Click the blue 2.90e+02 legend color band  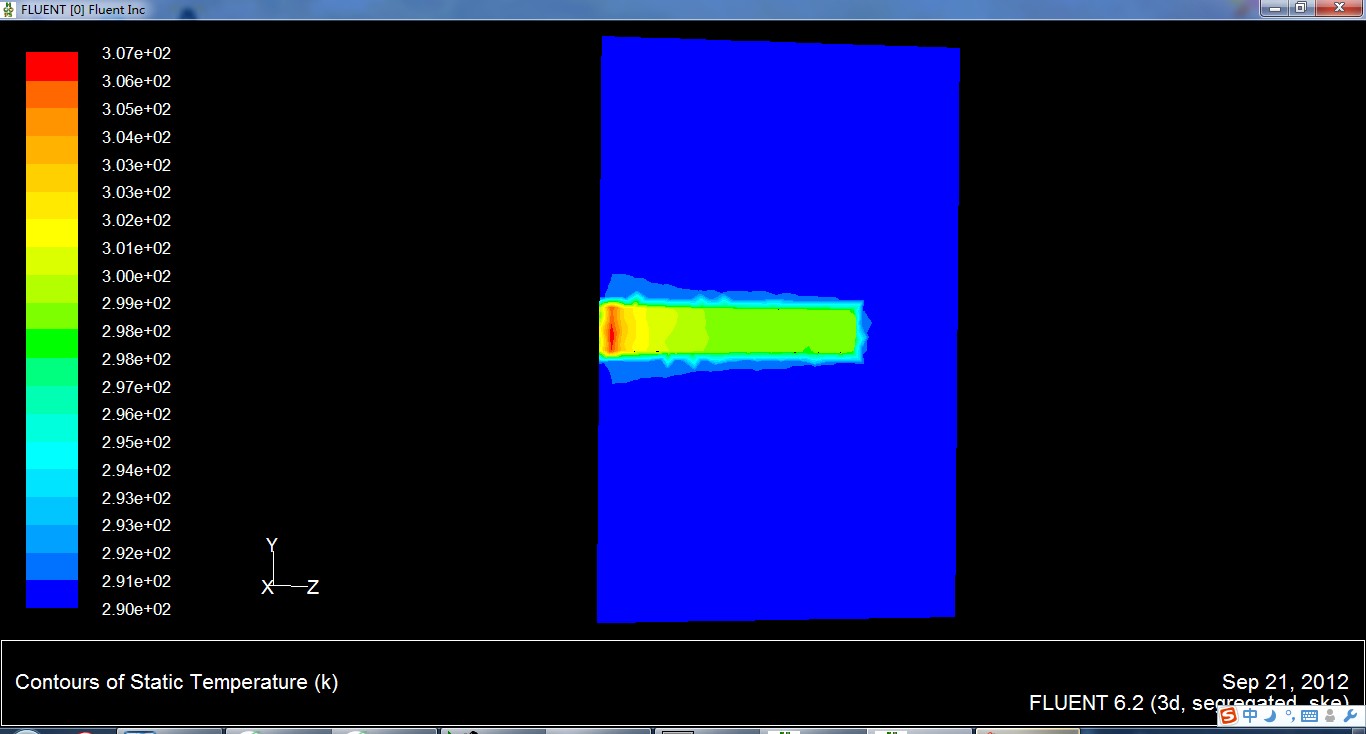tap(51, 595)
